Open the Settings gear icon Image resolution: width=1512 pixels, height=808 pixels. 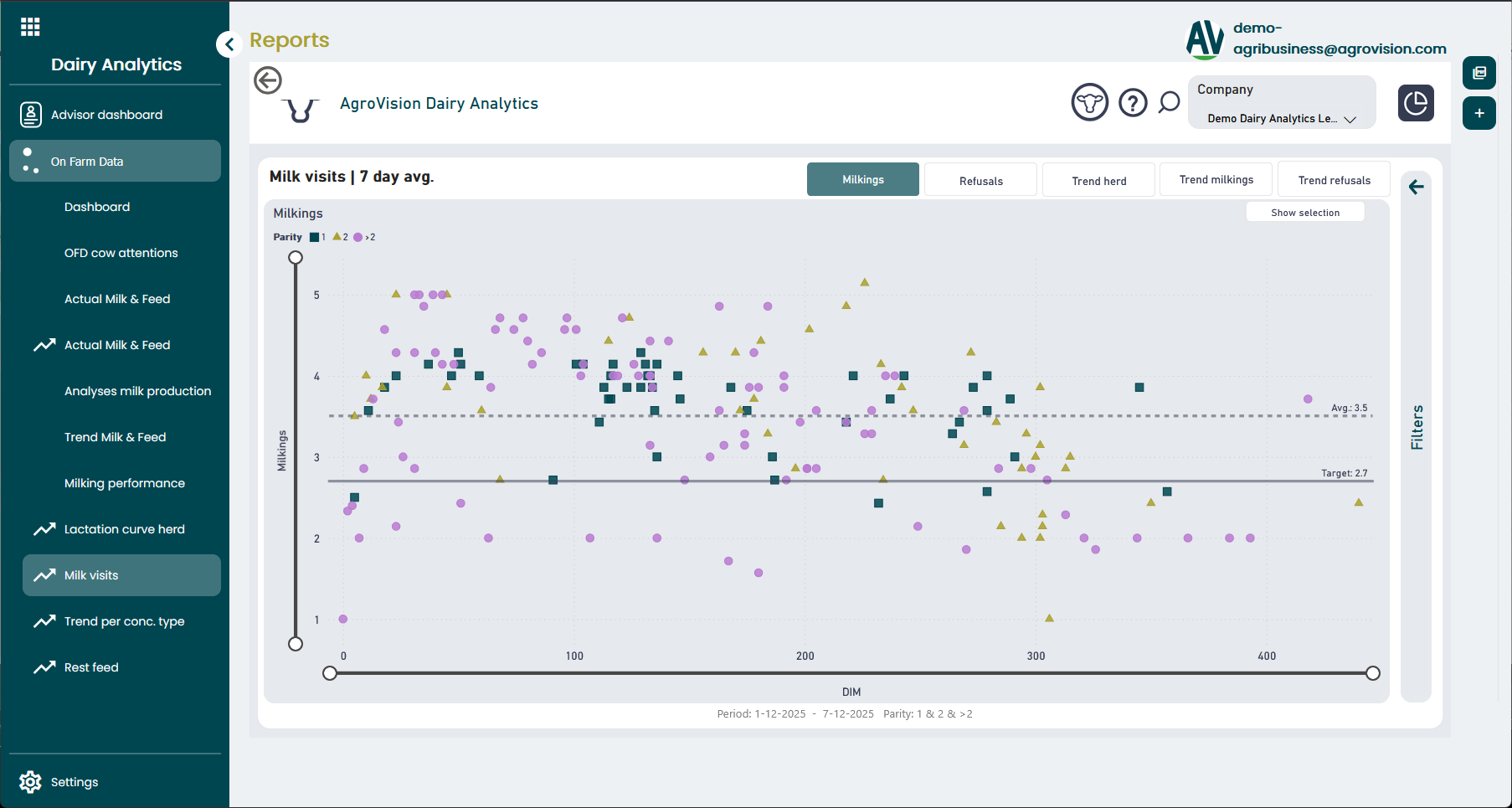point(30,782)
